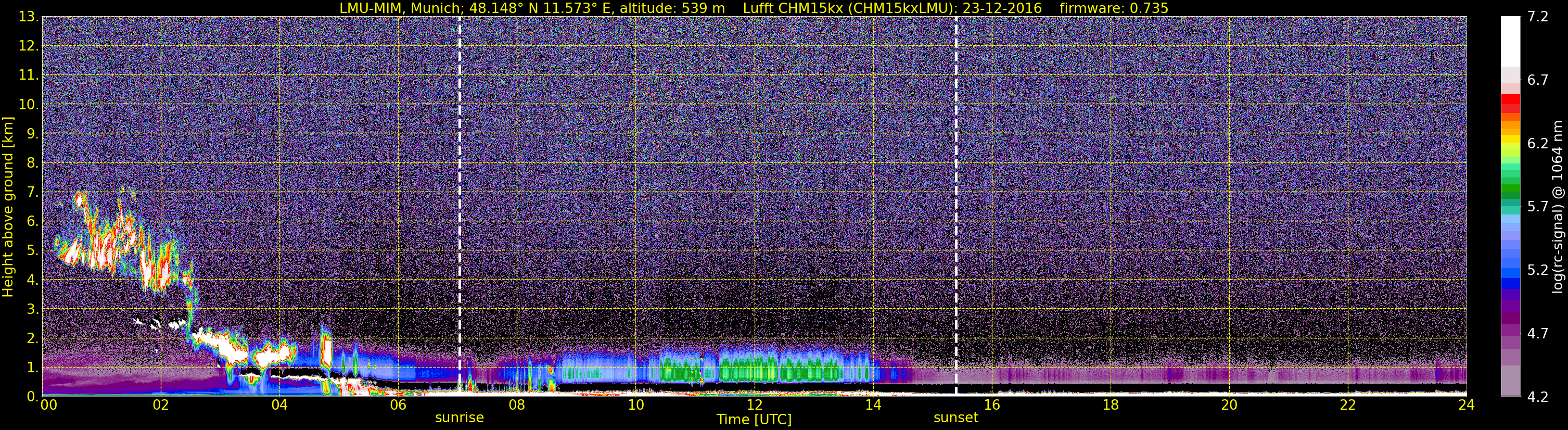
Task: Click the white top segment of the colorbar
Action: pos(1510,42)
